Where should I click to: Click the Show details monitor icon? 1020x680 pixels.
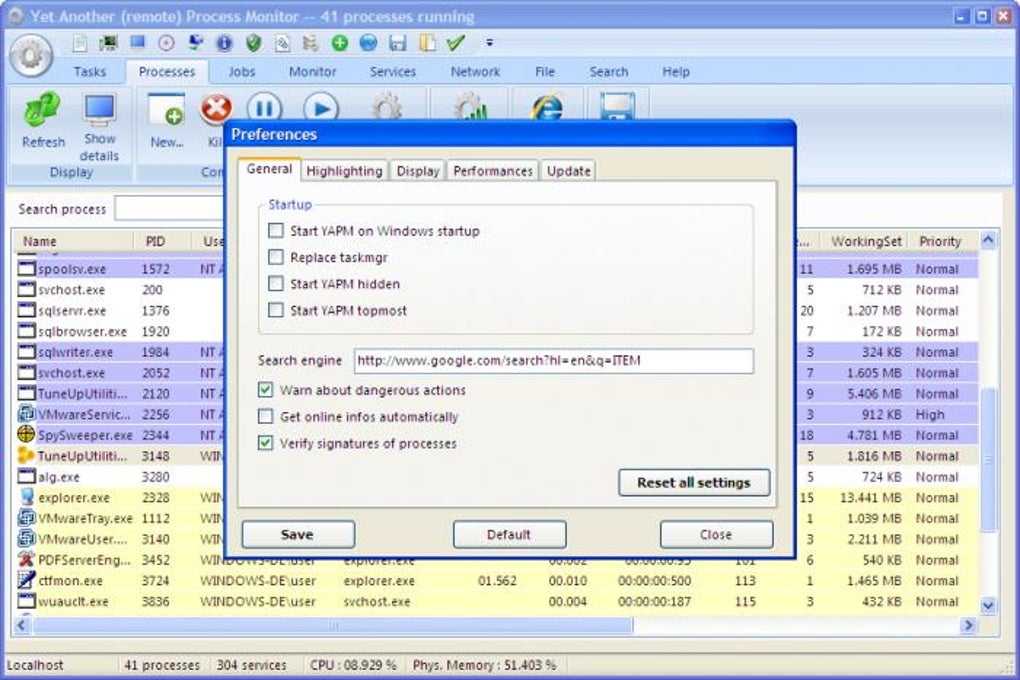(100, 110)
